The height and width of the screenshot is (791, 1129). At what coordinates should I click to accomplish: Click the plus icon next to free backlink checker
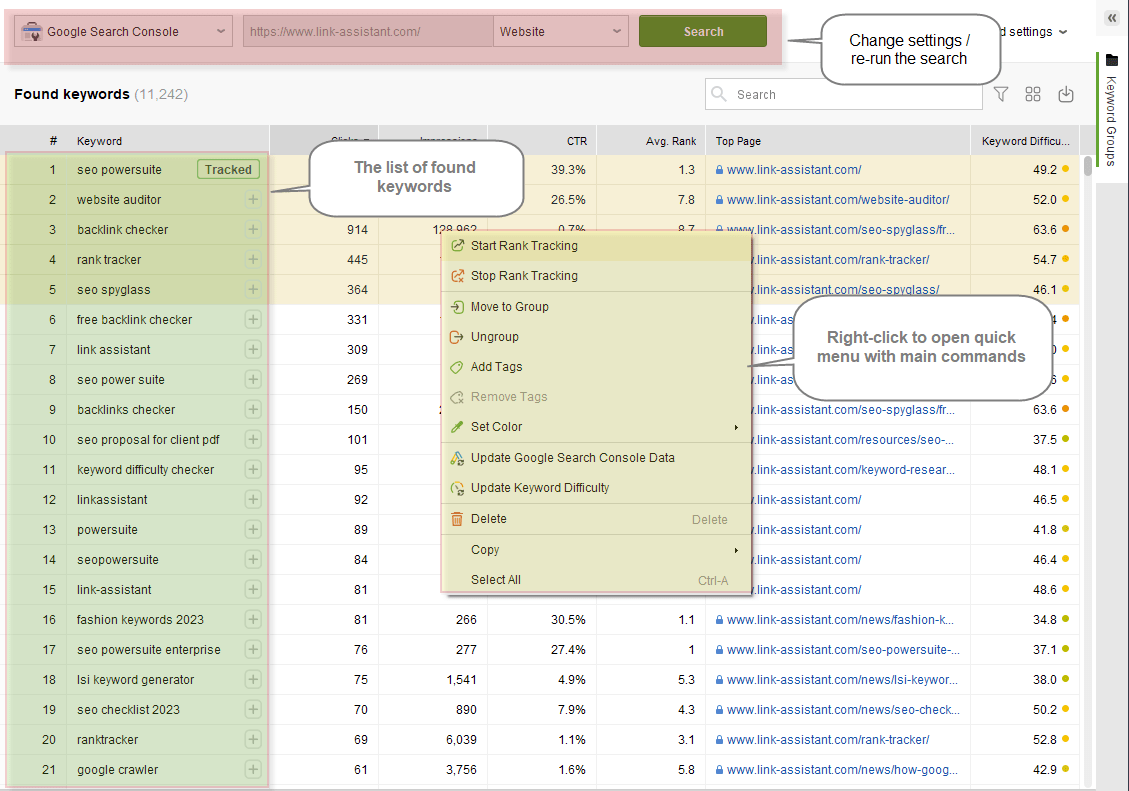pos(253,320)
